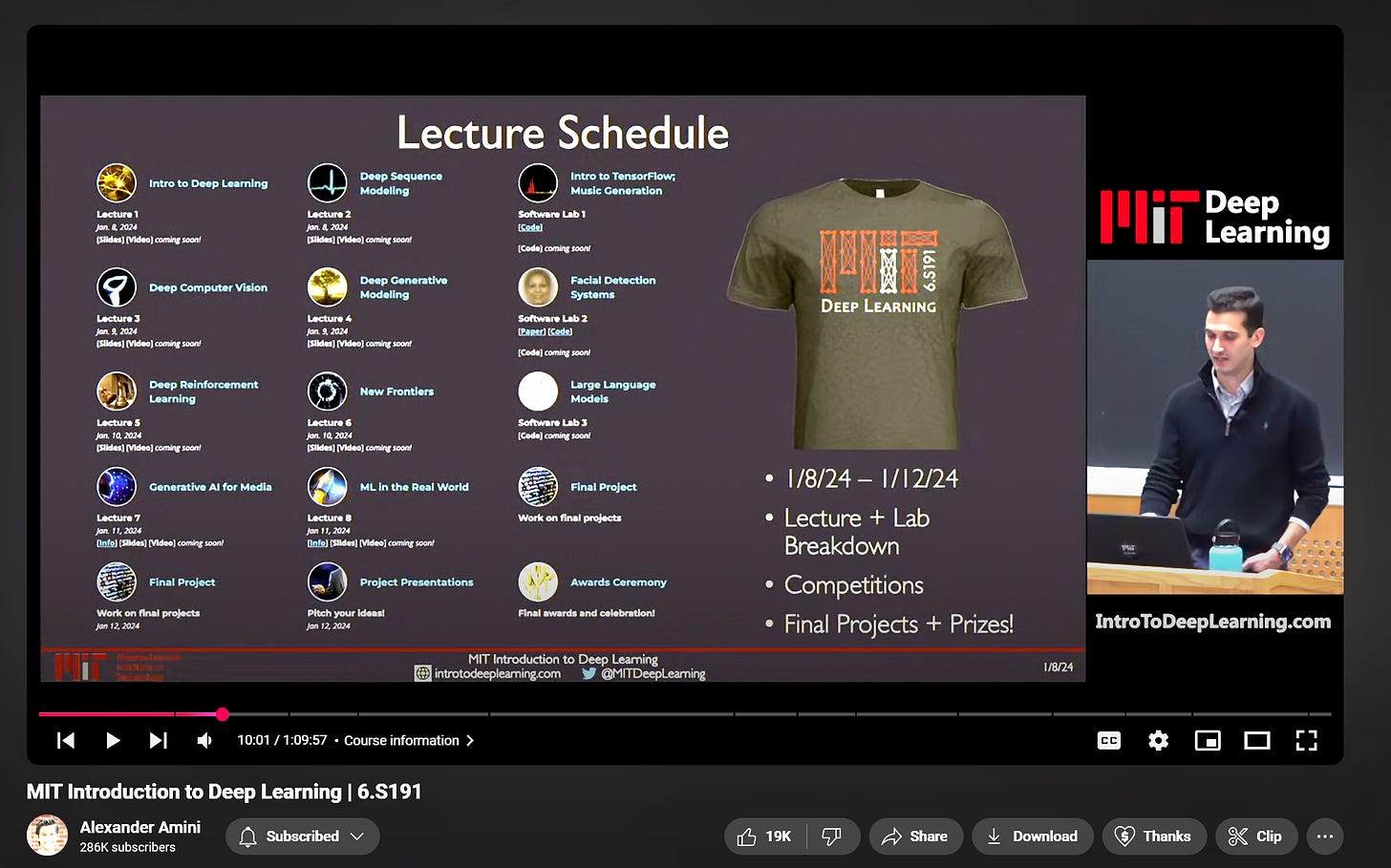
Task: Click the Competitions bullet text
Action: tap(854, 584)
